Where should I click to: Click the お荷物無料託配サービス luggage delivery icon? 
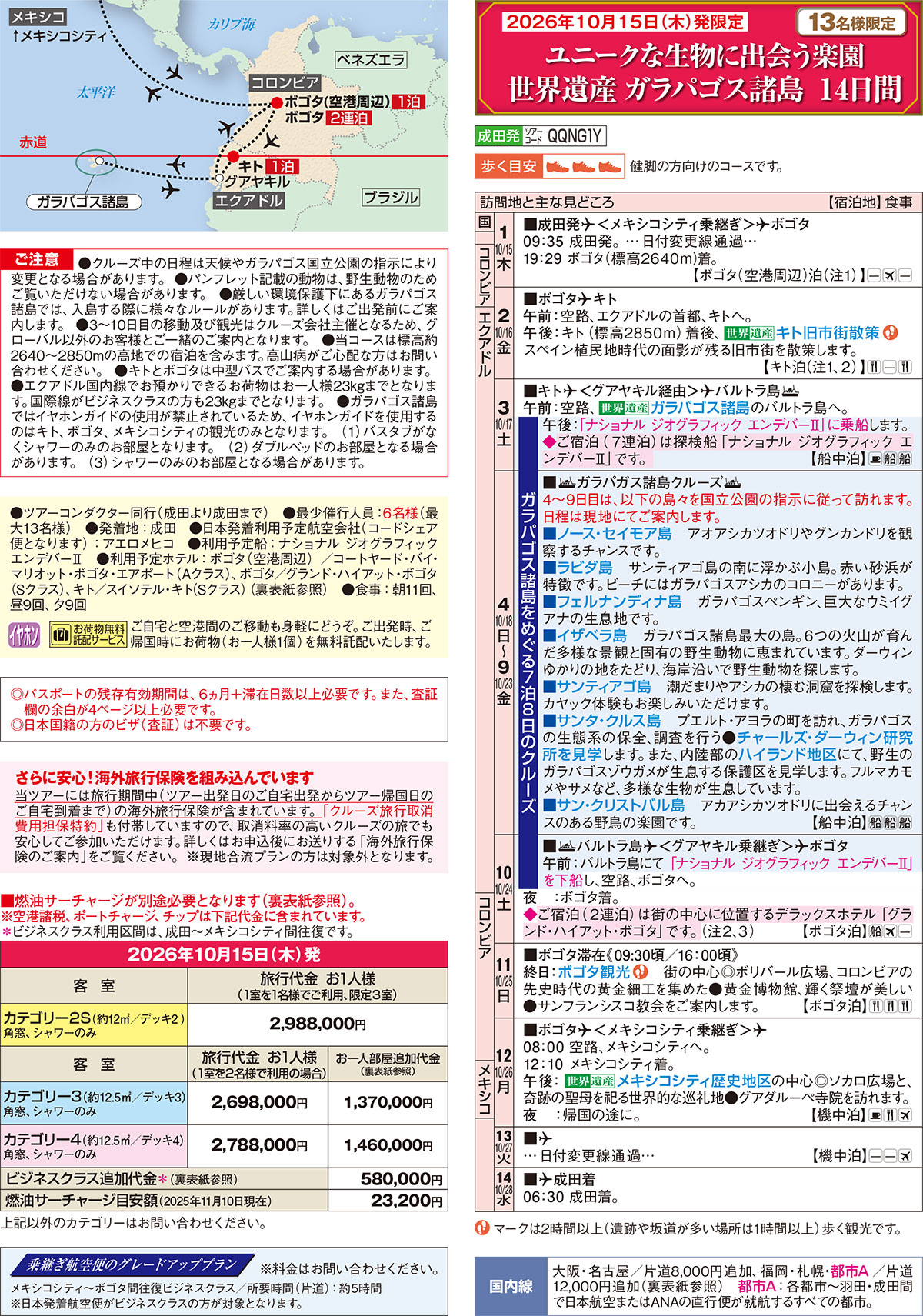87,635
